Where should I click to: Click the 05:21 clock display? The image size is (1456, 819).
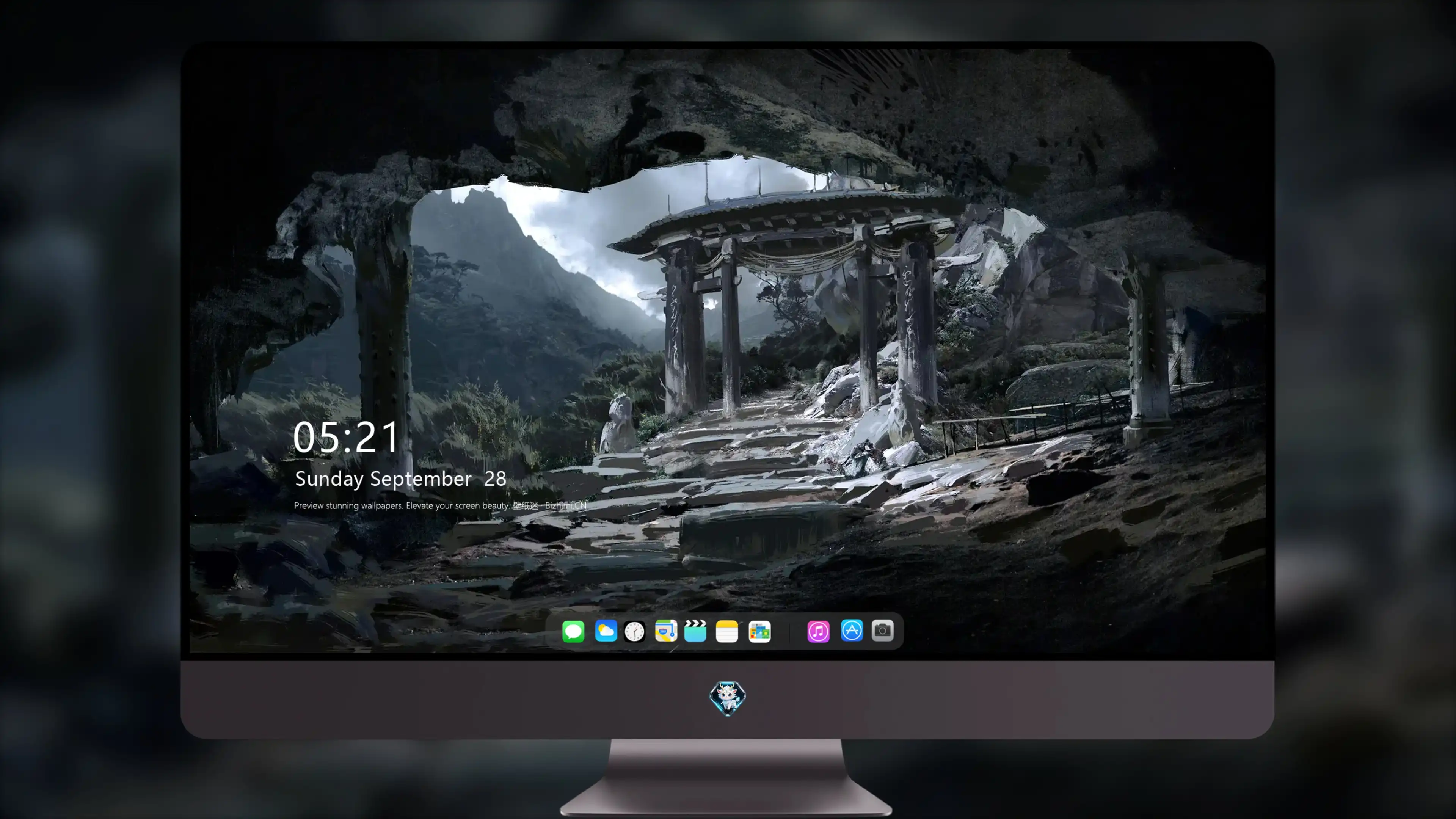point(346,437)
